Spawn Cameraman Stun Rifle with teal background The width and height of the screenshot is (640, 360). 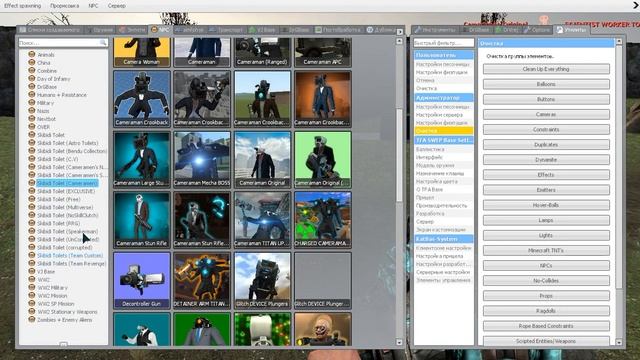pyautogui.click(x=142, y=220)
